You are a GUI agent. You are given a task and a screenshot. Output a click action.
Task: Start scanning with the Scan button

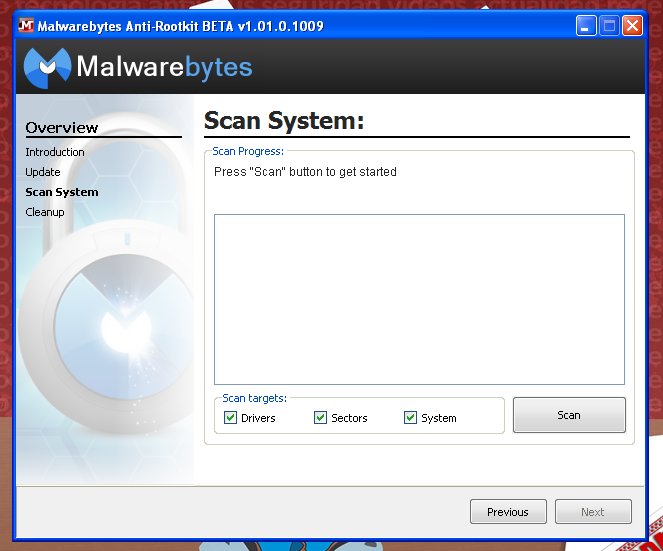pyautogui.click(x=569, y=415)
